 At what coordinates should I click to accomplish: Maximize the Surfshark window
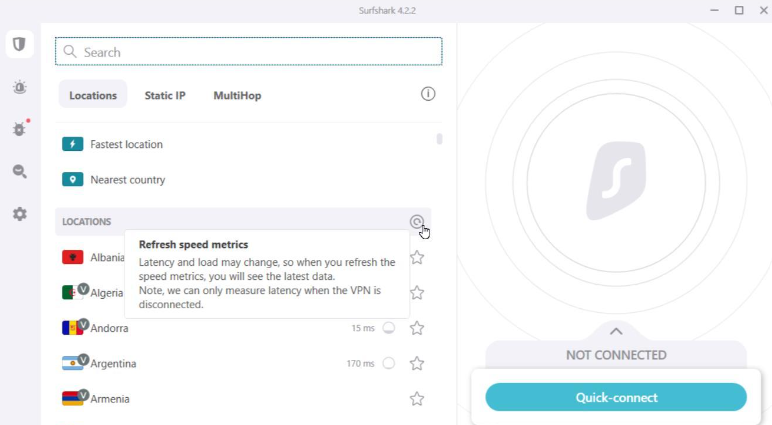739,10
